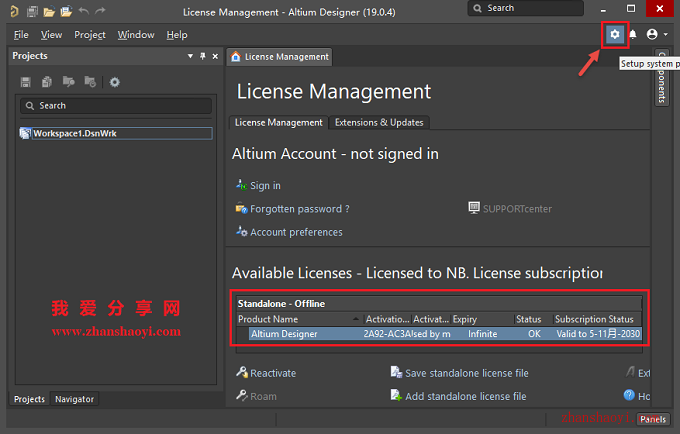Click the Altium logo icon in title bar
The height and width of the screenshot is (434, 680).
click(14, 11)
